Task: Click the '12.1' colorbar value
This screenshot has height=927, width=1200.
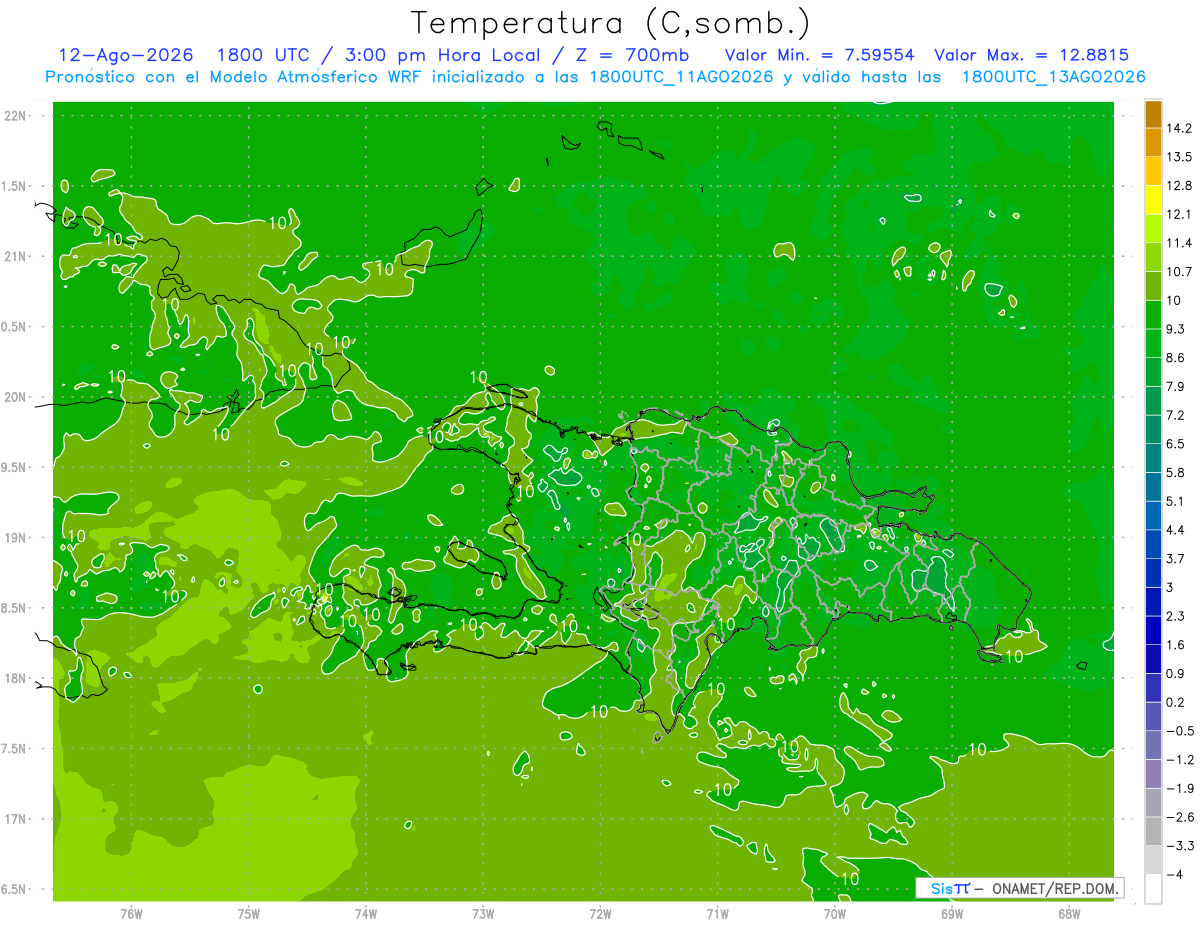Action: click(1179, 214)
